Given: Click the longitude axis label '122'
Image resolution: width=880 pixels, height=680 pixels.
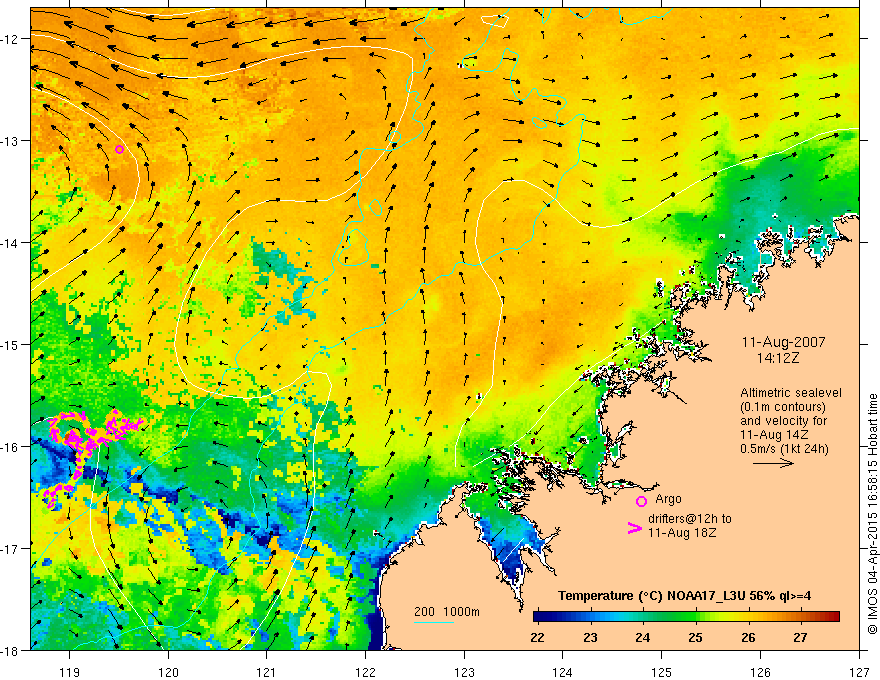Looking at the screenshot, I should coord(365,672).
